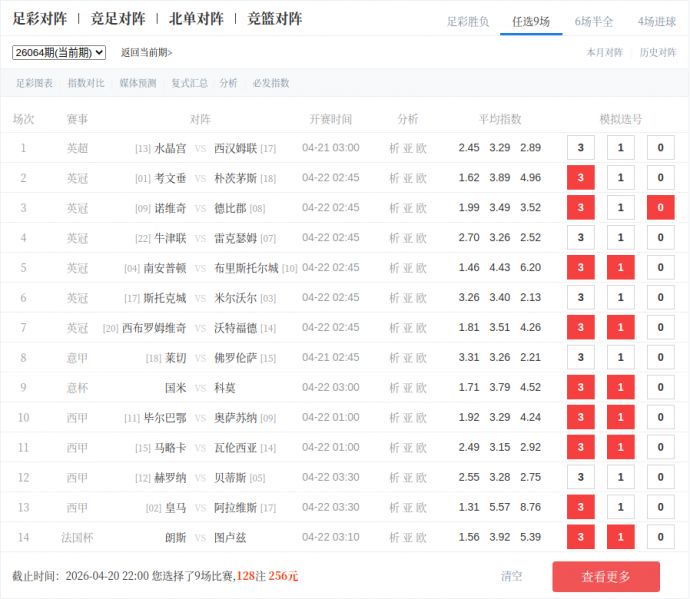The image size is (690, 599).
Task: Open the 本月对阵 link
Action: (x=604, y=53)
